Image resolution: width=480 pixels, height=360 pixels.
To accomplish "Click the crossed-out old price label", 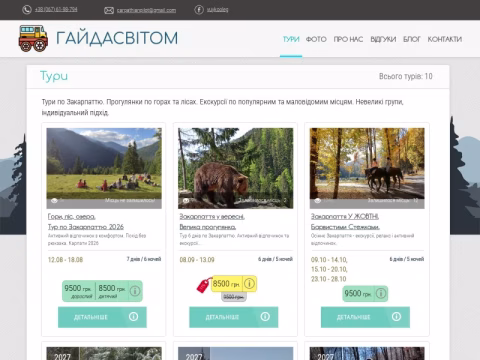I will (234, 297).
